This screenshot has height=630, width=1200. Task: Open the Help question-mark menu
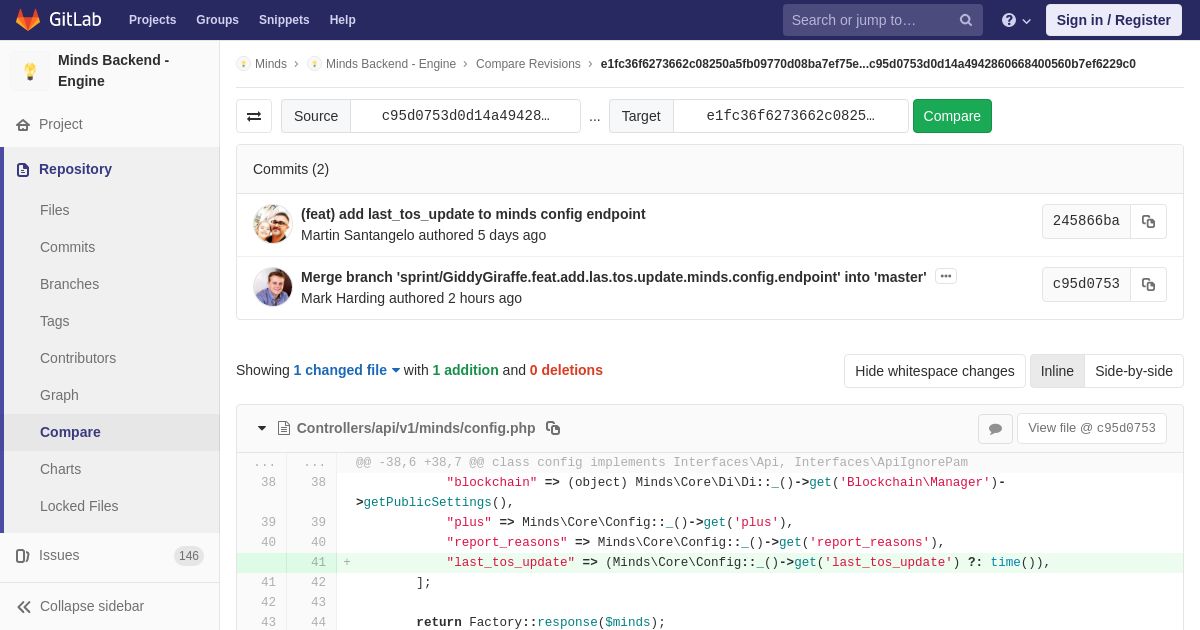pos(1016,20)
